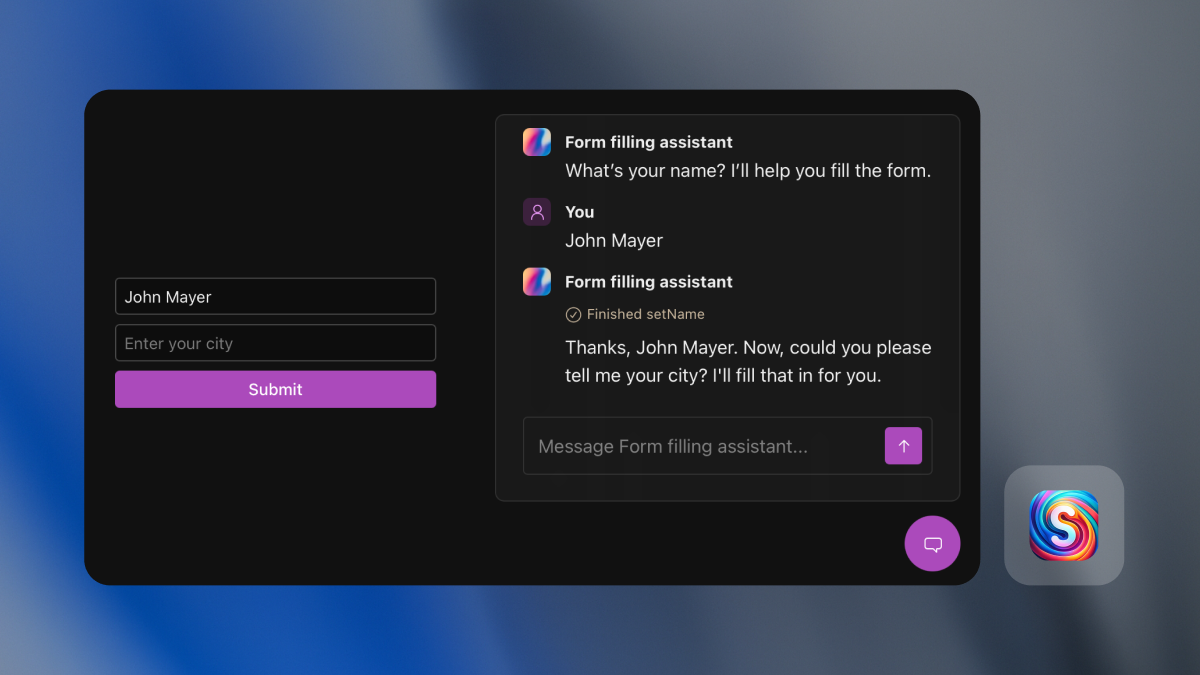1200x675 pixels.
Task: Click inside the Message Form filling assistant field
Action: click(x=700, y=445)
